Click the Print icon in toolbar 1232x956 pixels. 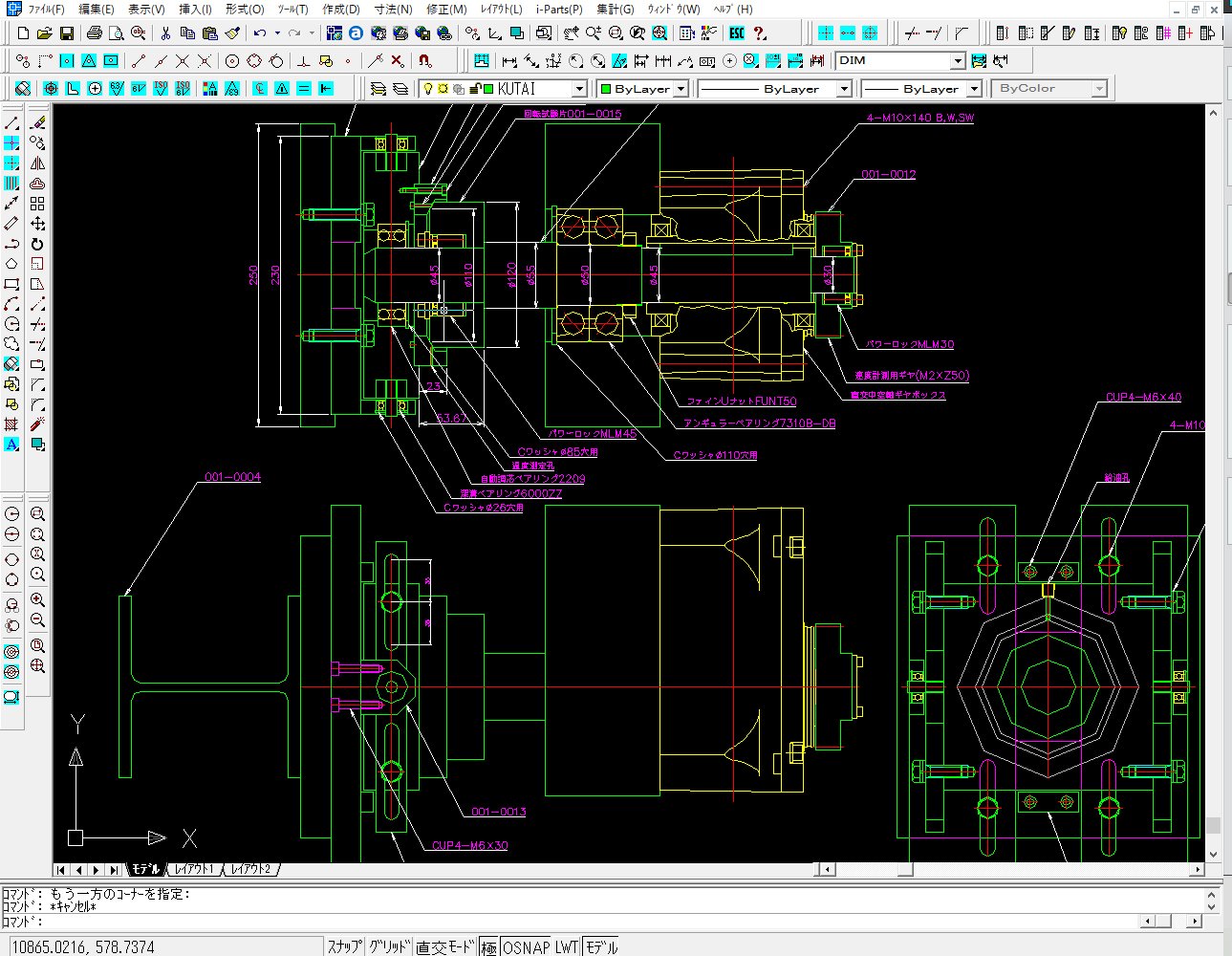click(x=94, y=33)
